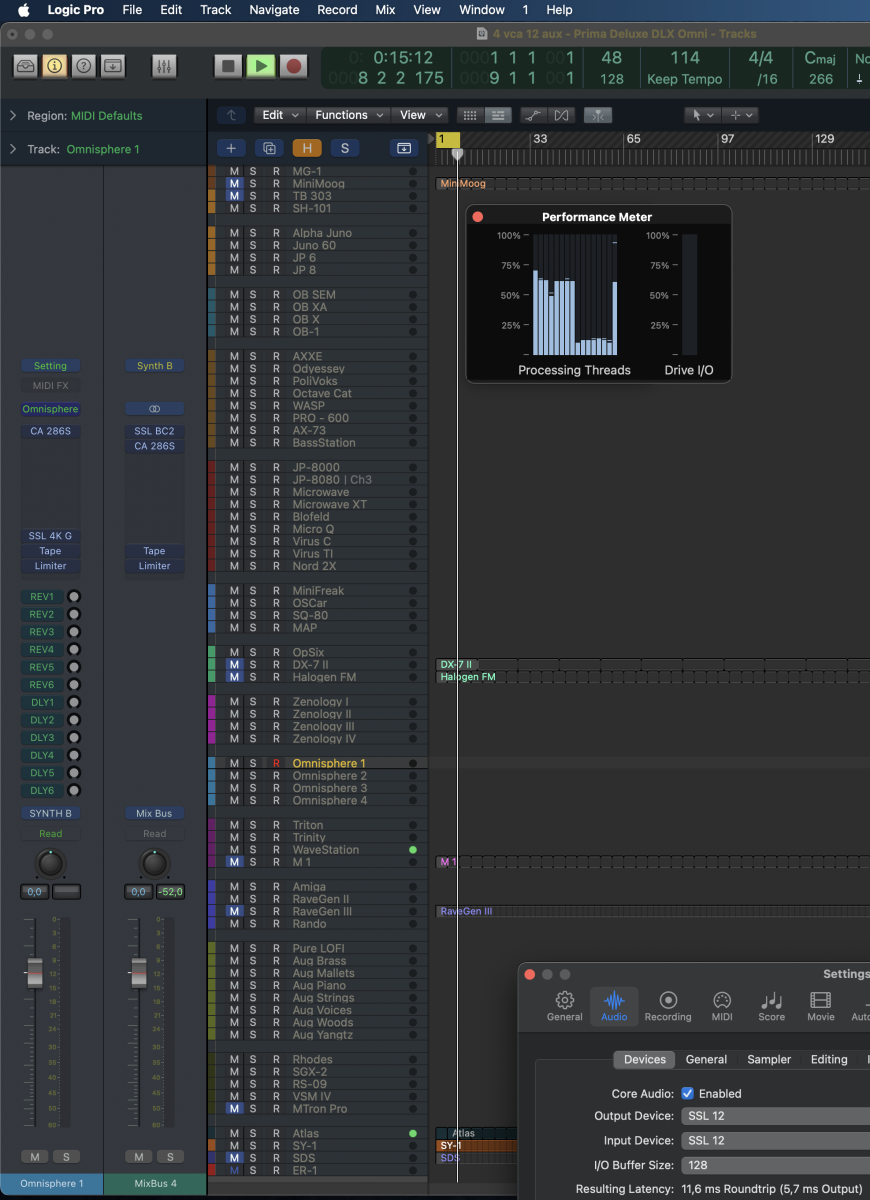Click the Omnisphere 1 volume fader
The height and width of the screenshot is (1200, 870).
[35, 971]
